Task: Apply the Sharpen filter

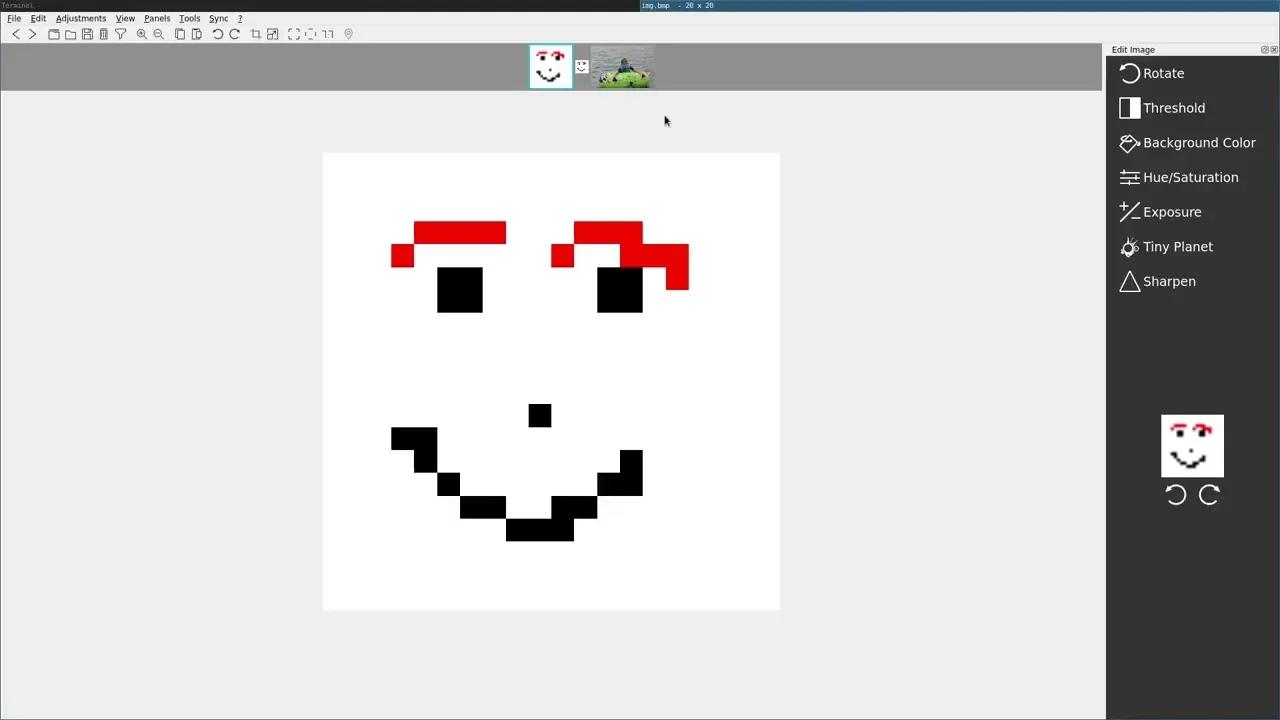Action: coord(1168,281)
